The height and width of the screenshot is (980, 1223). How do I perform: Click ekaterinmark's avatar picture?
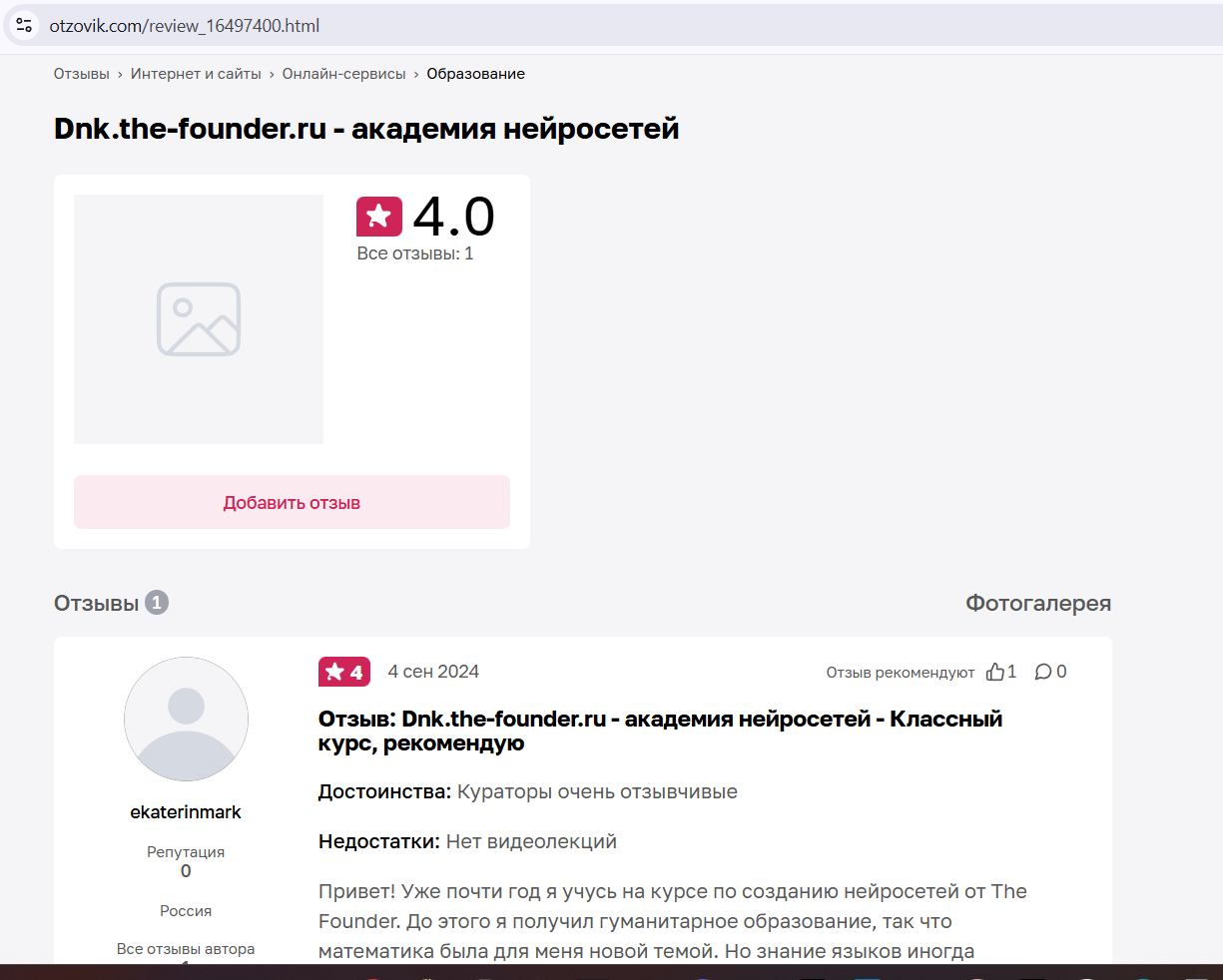186,719
